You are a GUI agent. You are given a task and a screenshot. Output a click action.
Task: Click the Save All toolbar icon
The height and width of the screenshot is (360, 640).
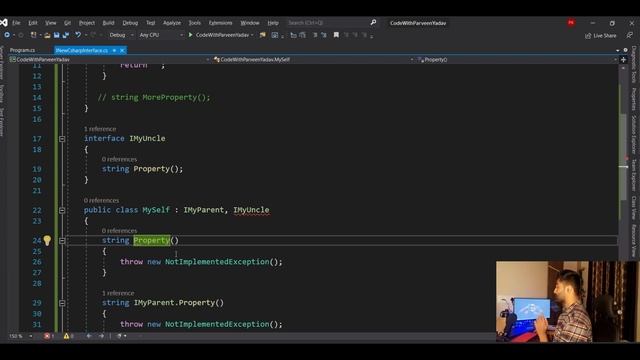click(65, 36)
